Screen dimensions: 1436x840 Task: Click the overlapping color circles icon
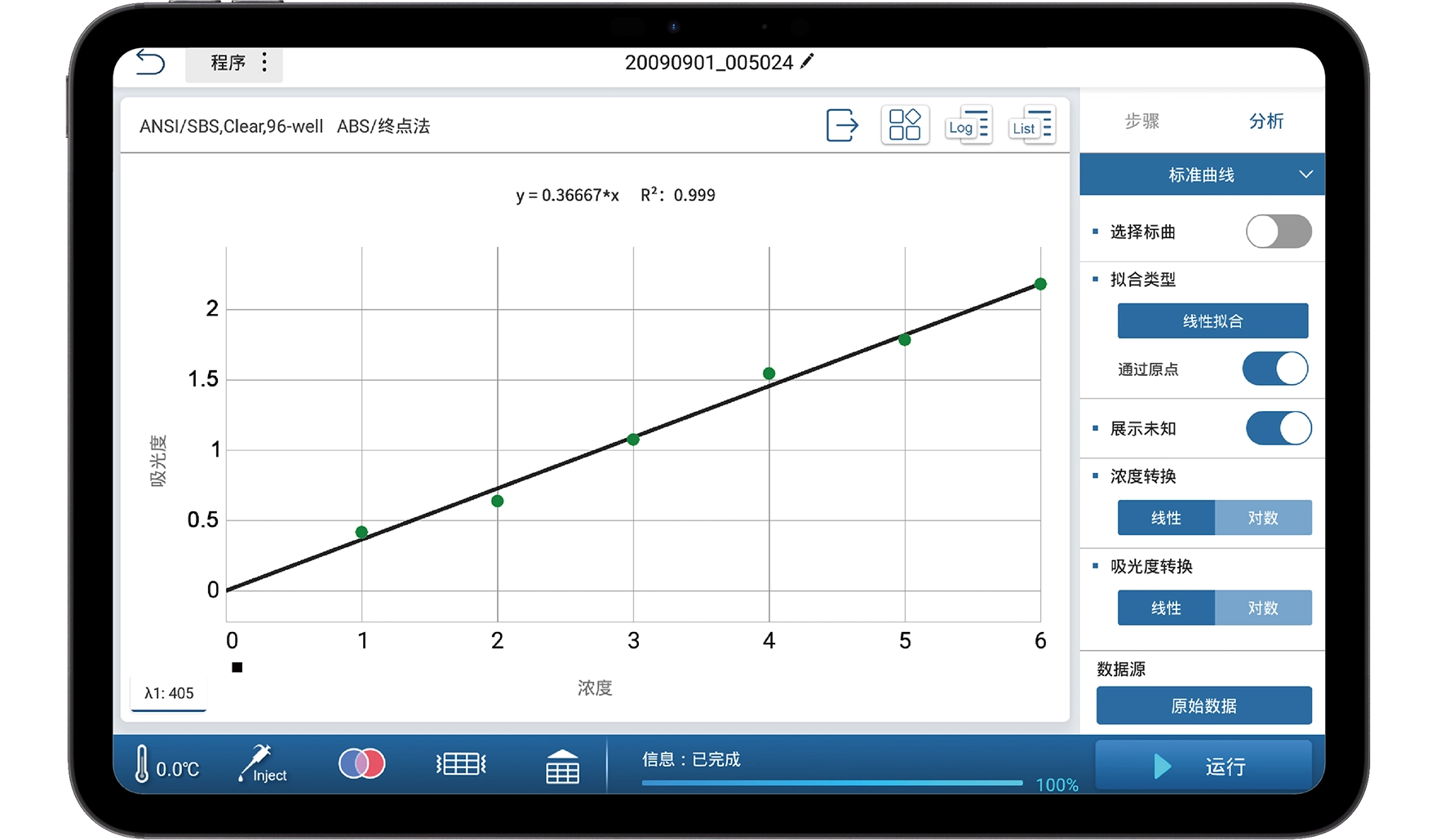[361, 764]
